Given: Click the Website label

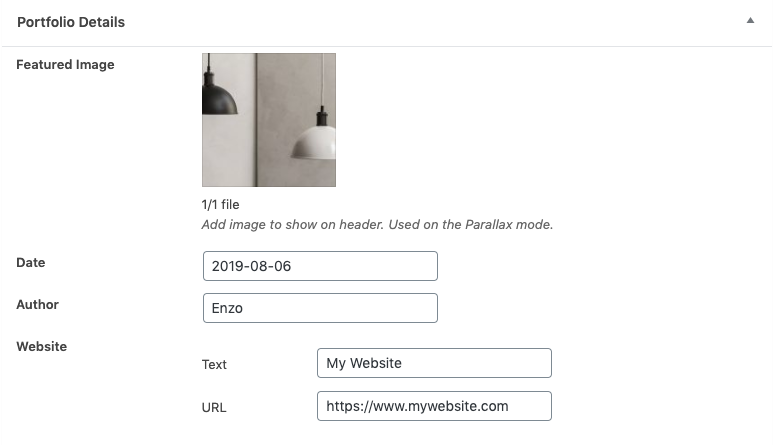Looking at the screenshot, I should 42,346.
